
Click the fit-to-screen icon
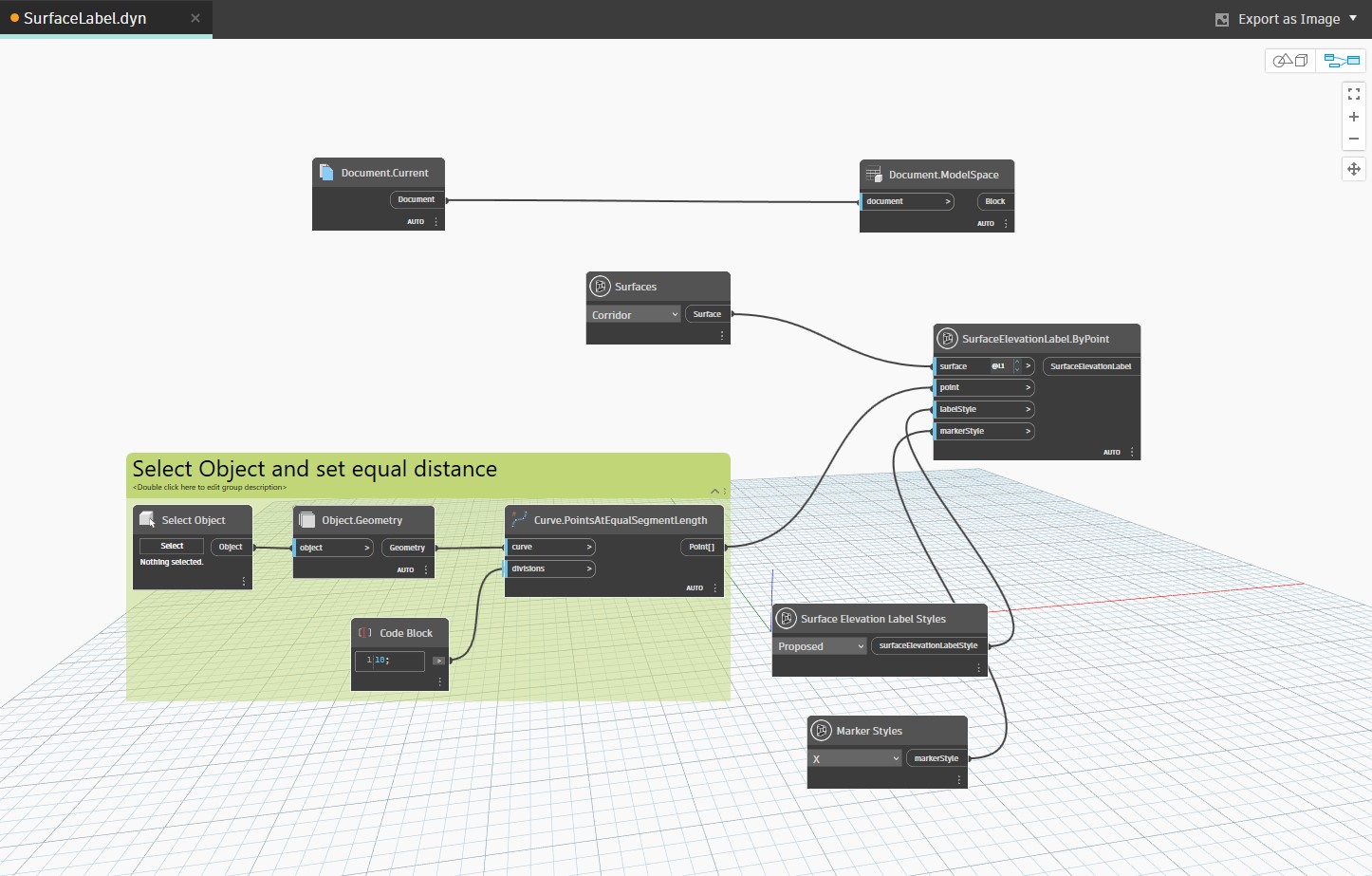coord(1354,93)
